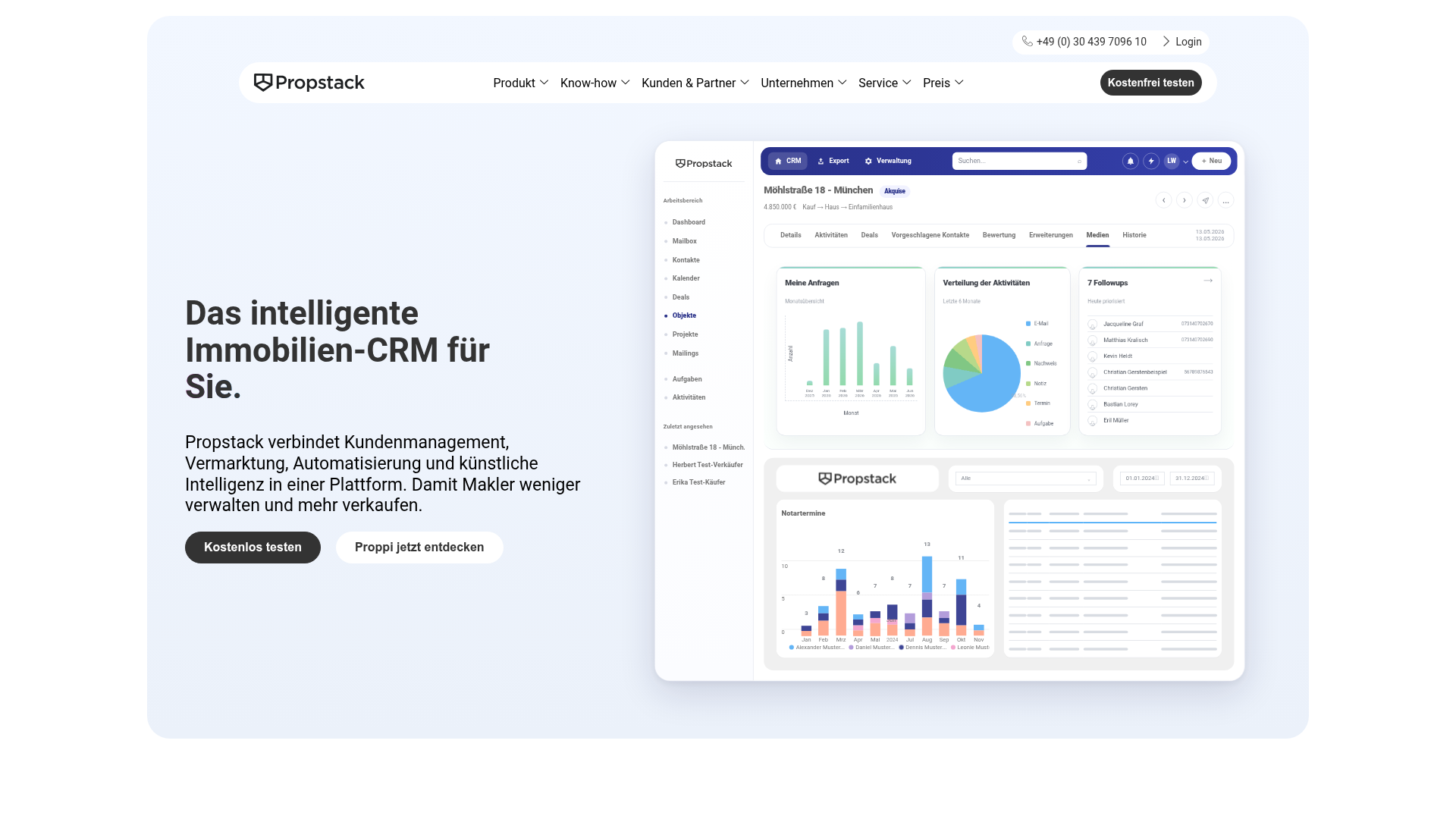The image size is (1456, 819).
Task: Select Objekte in the sidebar
Action: click(684, 315)
